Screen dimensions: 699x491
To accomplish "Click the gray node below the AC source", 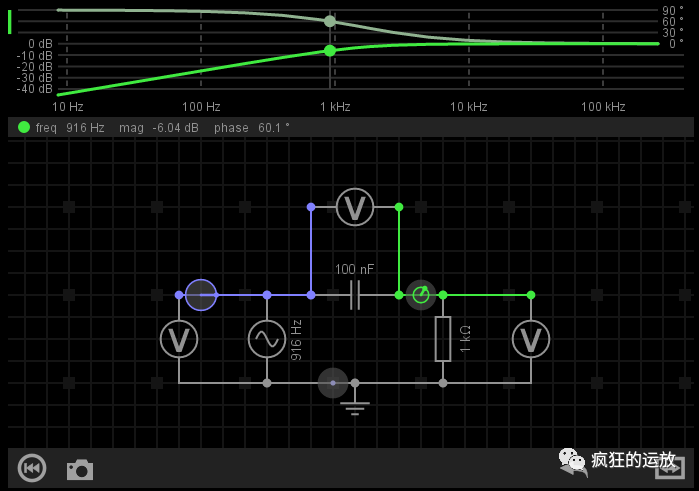I will 267,383.
